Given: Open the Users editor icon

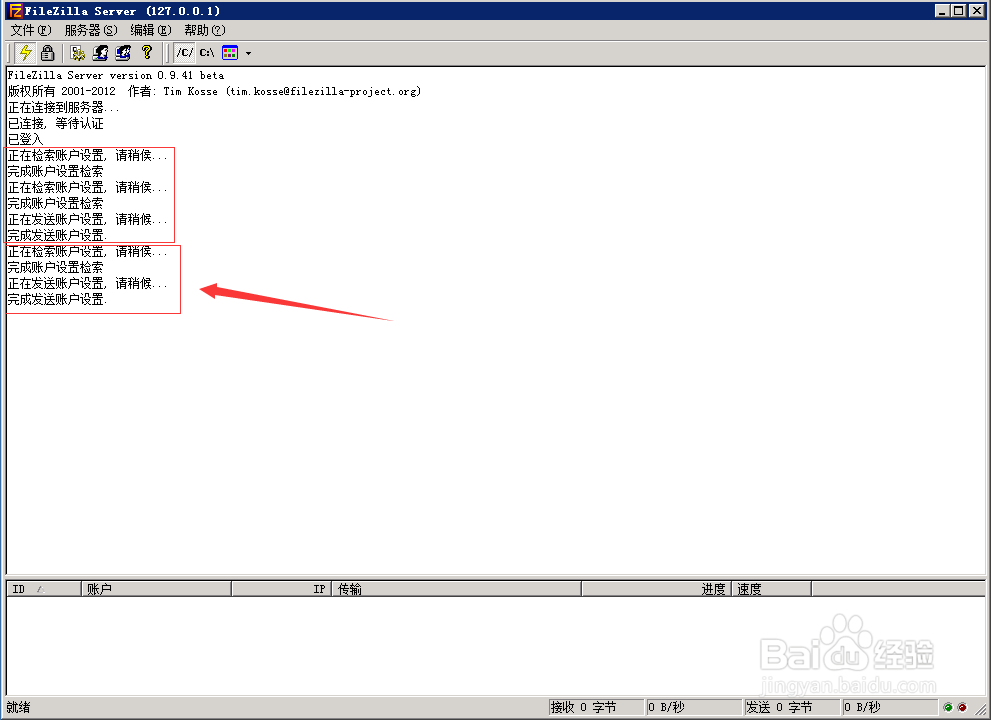Looking at the screenshot, I should (x=100, y=52).
